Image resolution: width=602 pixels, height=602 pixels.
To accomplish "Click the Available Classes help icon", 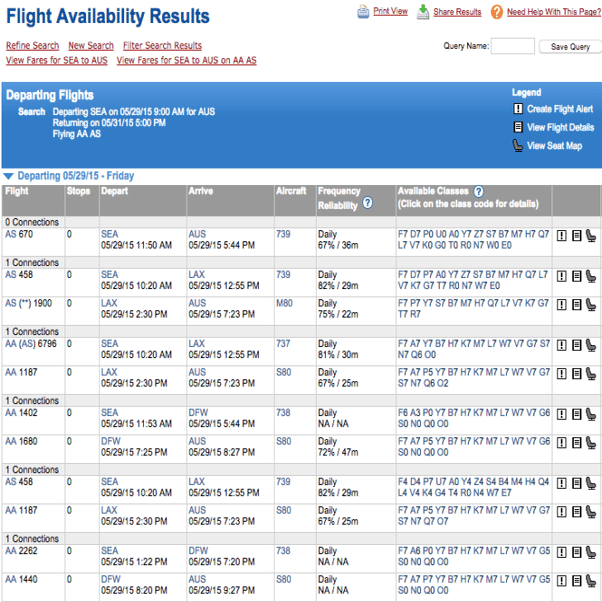I will click(478, 191).
